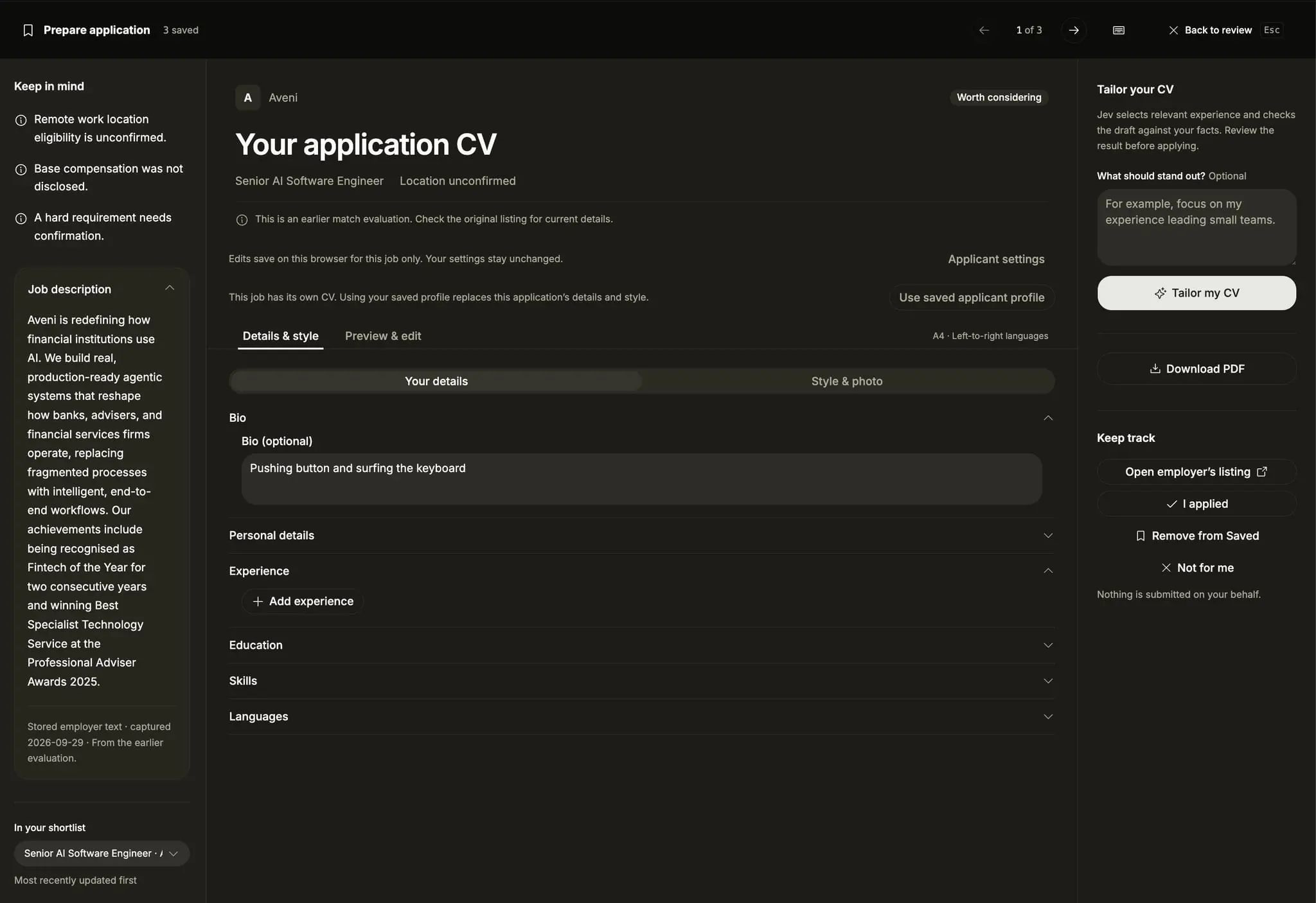Click Remove from Saved
The width and height of the screenshot is (1316, 903).
pyautogui.click(x=1196, y=536)
